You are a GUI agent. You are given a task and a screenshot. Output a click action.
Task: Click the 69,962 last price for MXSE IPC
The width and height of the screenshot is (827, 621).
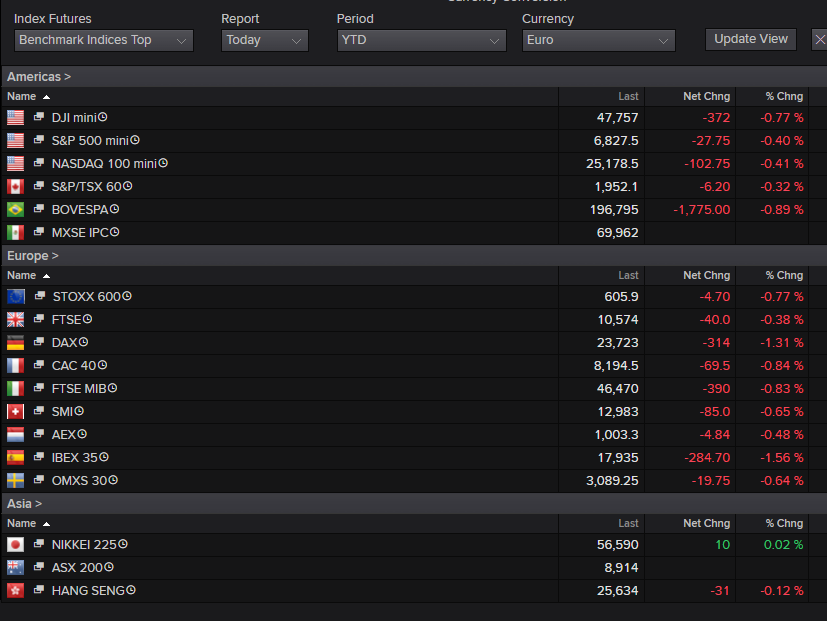coord(617,233)
